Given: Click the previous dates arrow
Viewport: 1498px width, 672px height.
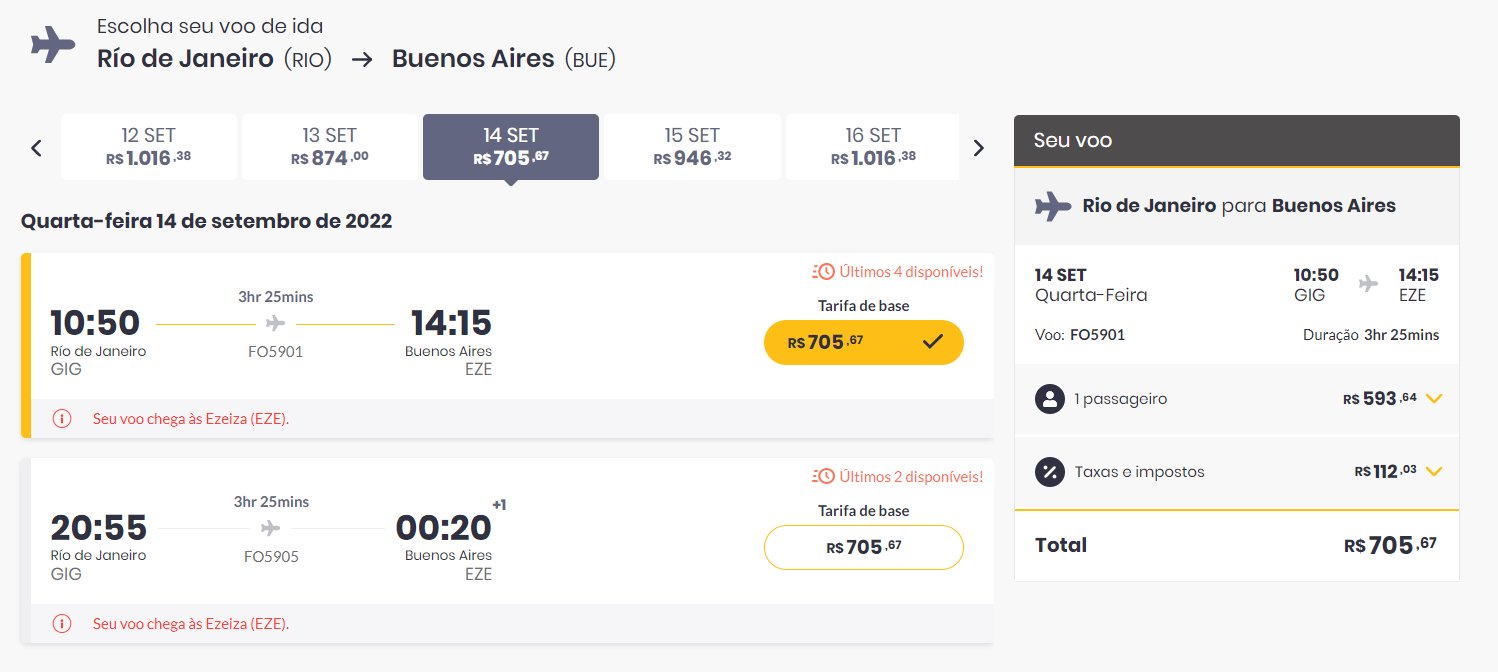Looking at the screenshot, I should pos(36,148).
